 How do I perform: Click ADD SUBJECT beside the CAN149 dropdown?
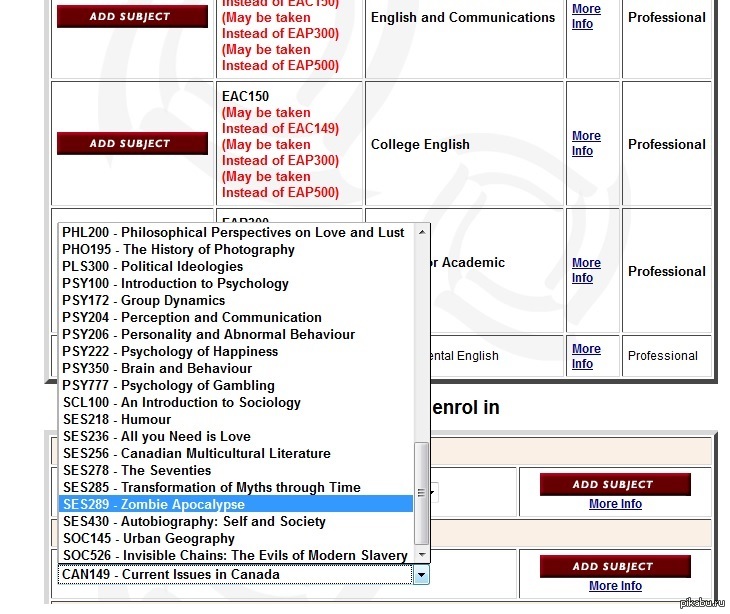click(x=612, y=566)
